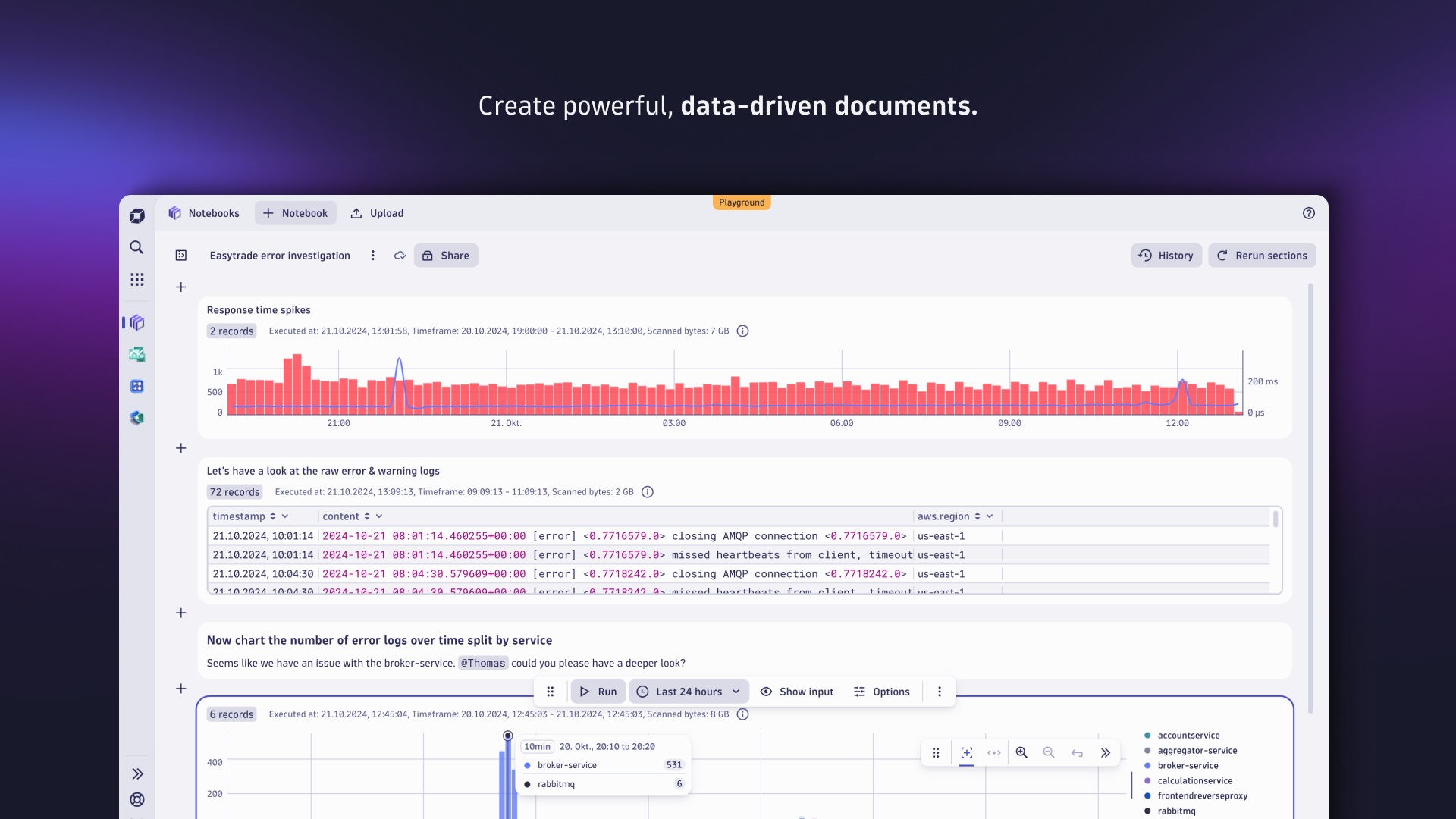This screenshot has width=1456, height=819.
Task: Open the content column menu chevron
Action: click(x=379, y=516)
